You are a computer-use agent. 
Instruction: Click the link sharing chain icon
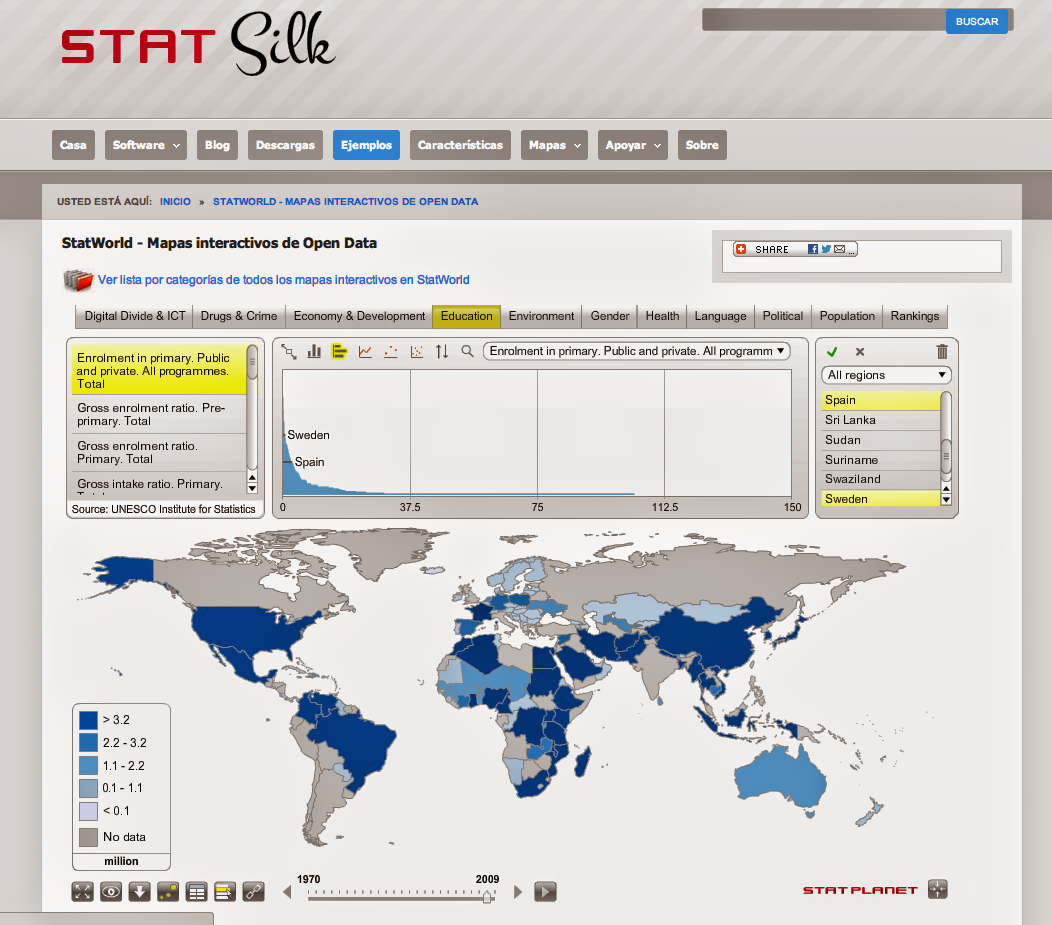click(x=254, y=891)
